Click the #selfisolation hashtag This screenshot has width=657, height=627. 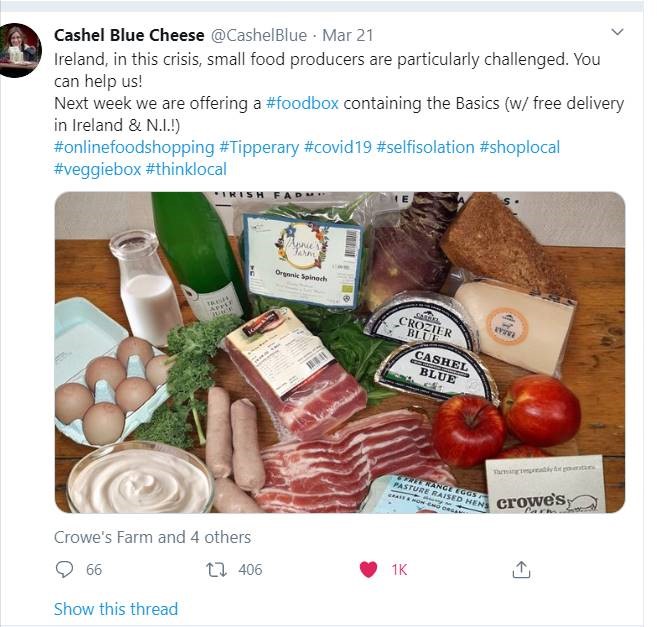tap(425, 147)
